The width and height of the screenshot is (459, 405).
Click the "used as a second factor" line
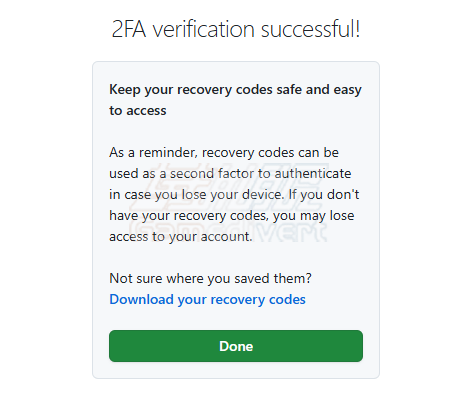(x=230, y=174)
